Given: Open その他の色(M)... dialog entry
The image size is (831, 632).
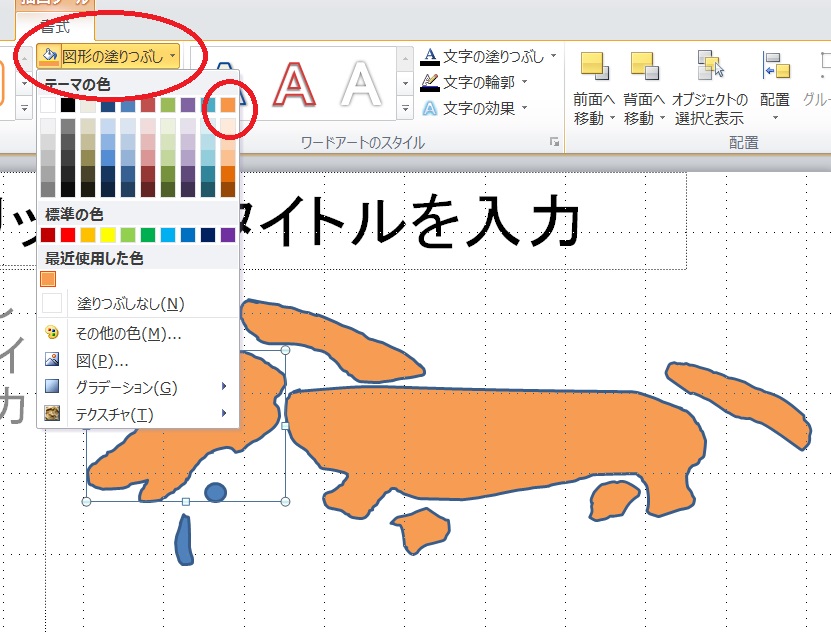Looking at the screenshot, I should click(138, 333).
